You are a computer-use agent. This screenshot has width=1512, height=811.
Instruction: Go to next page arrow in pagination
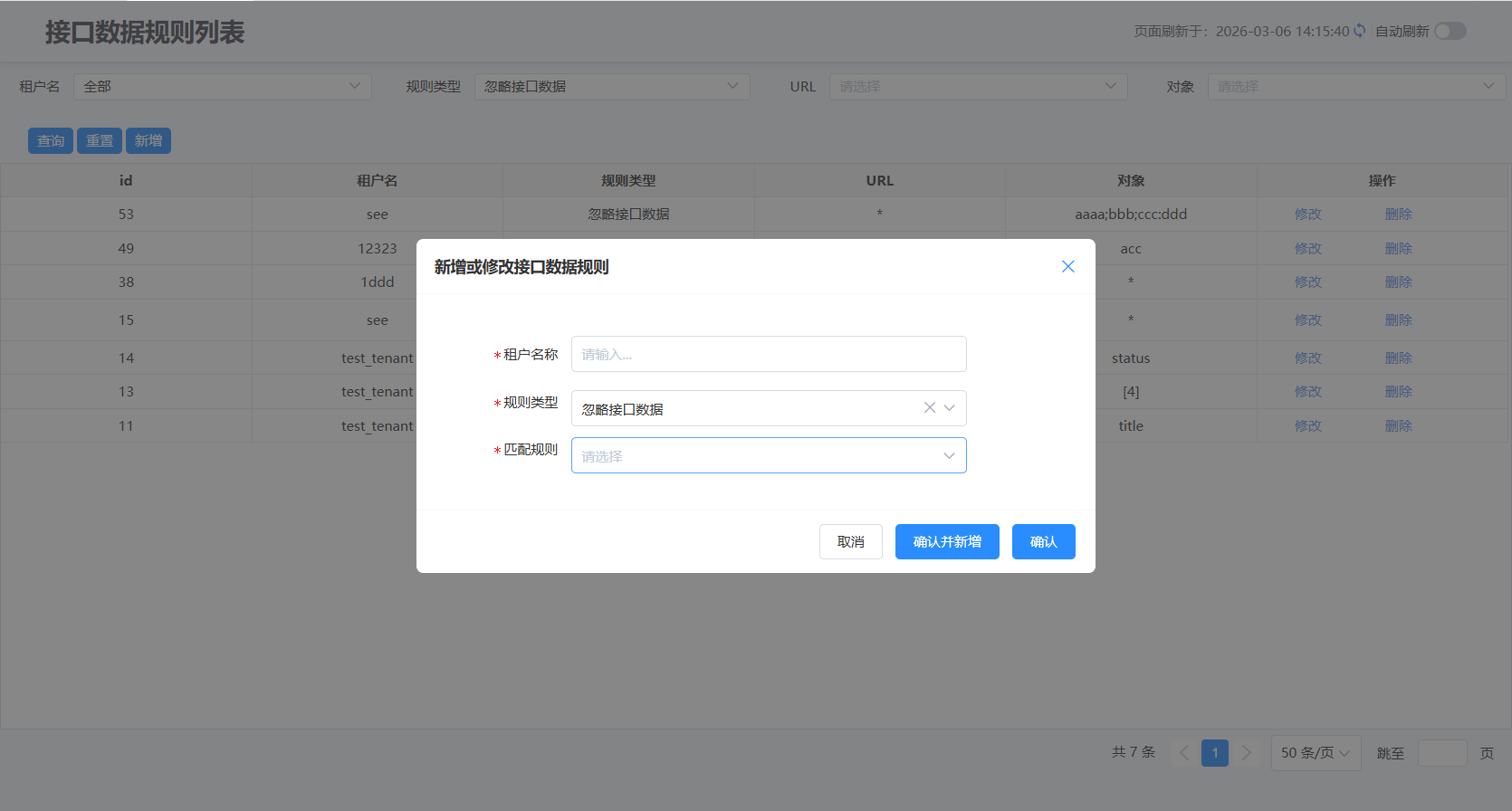[x=1246, y=753]
